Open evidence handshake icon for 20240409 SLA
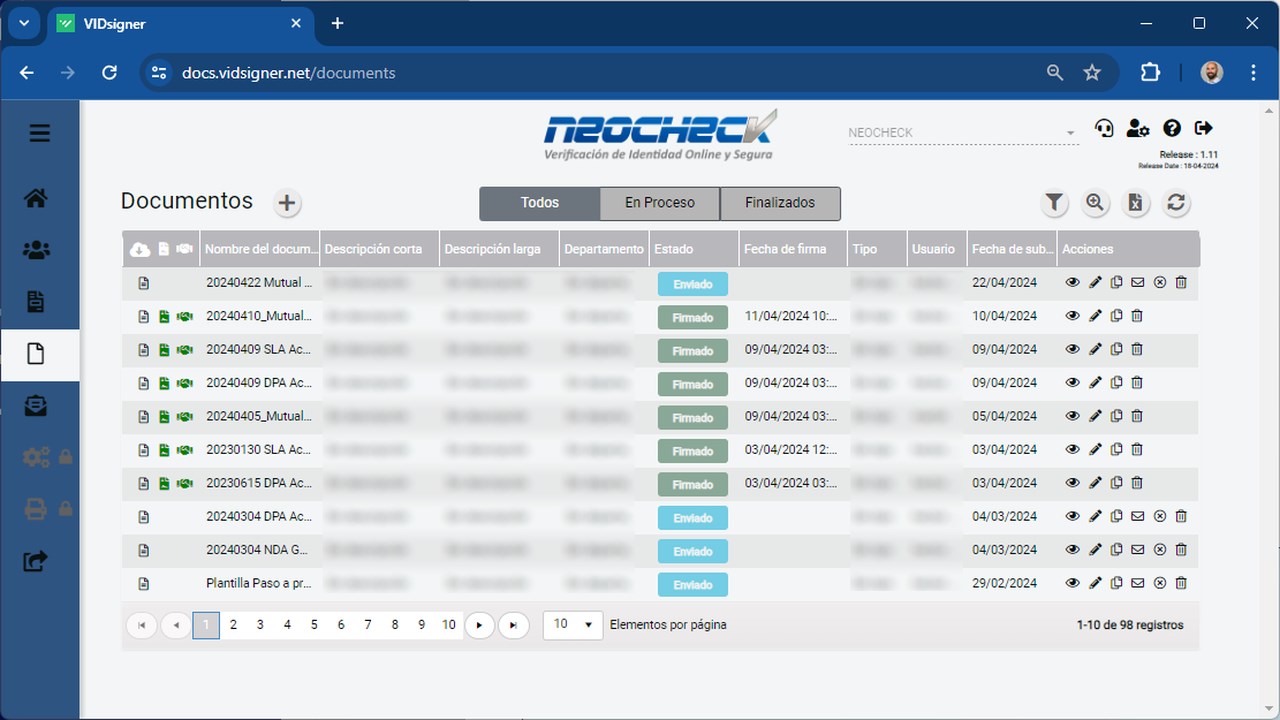Image resolution: width=1280 pixels, height=720 pixels. pyautogui.click(x=184, y=350)
